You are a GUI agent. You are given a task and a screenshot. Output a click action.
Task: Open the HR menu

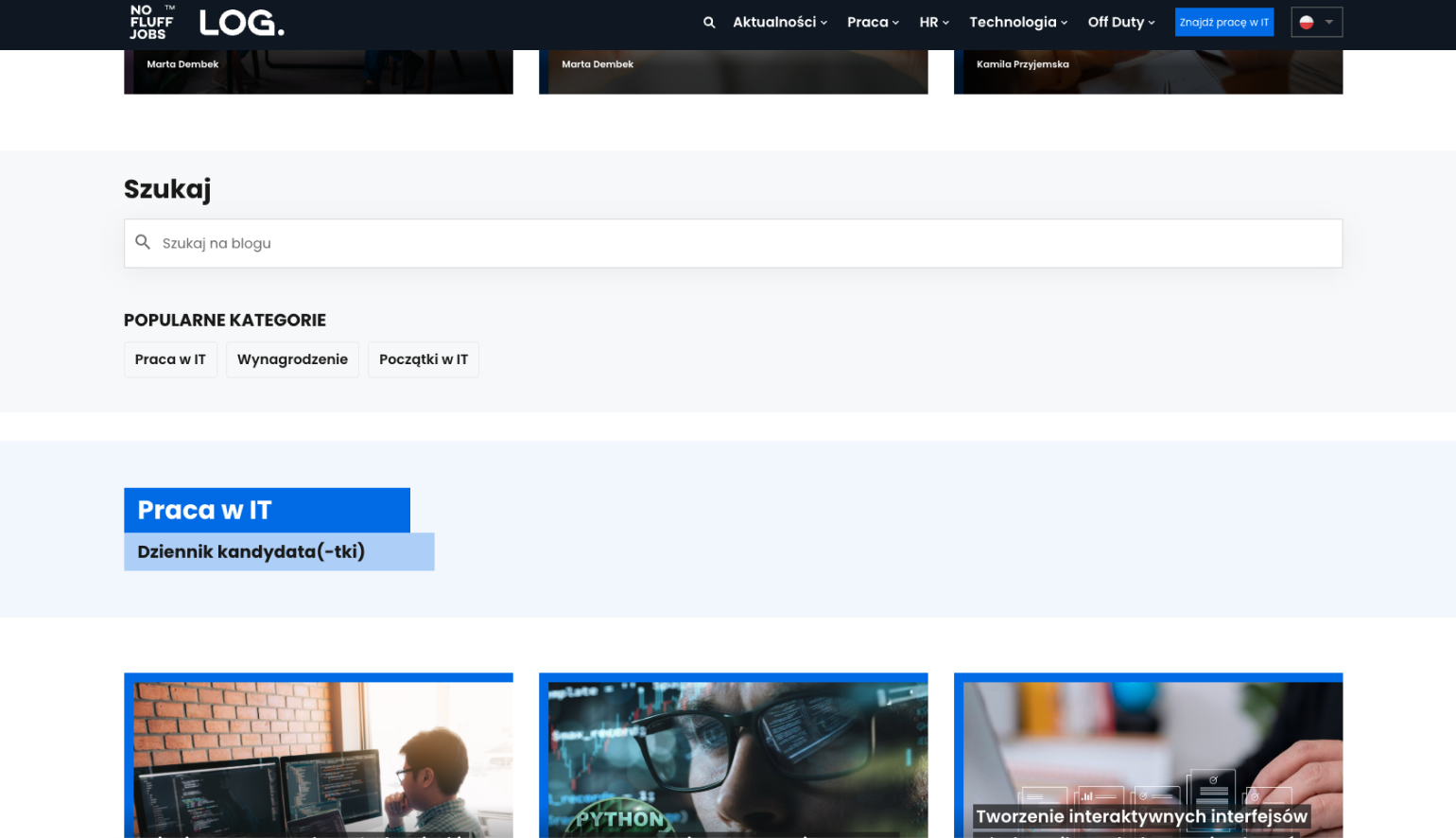[934, 22]
